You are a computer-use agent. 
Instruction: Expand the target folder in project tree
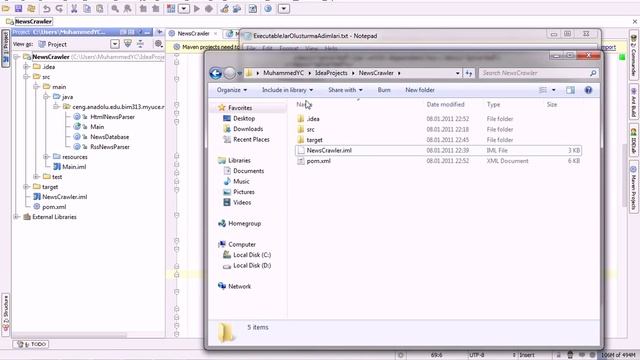[27, 187]
